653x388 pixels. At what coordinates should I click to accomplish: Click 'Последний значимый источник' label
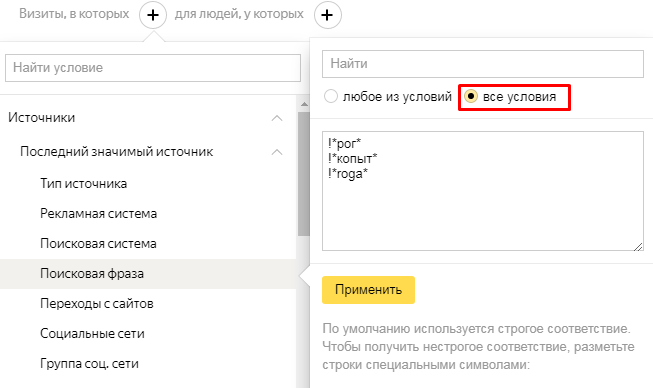117,152
